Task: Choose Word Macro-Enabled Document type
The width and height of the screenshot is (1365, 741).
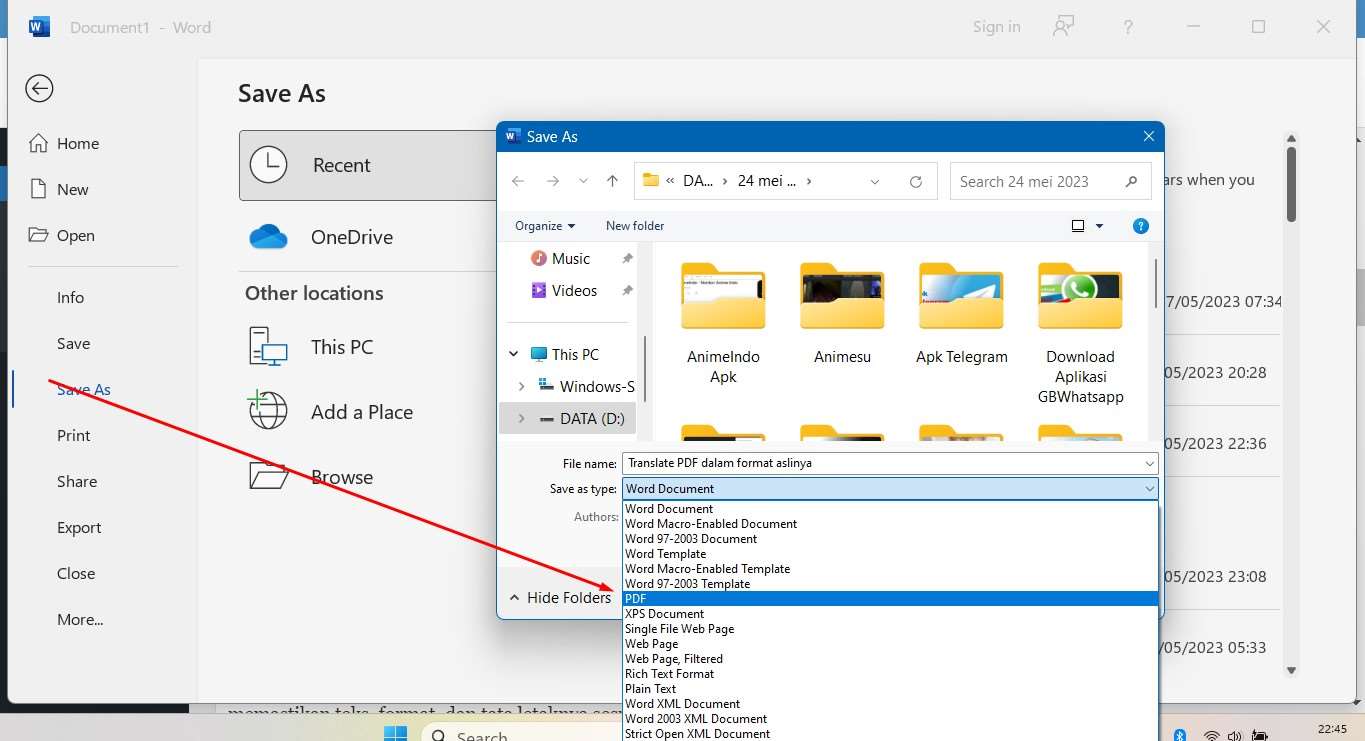Action: coord(890,523)
